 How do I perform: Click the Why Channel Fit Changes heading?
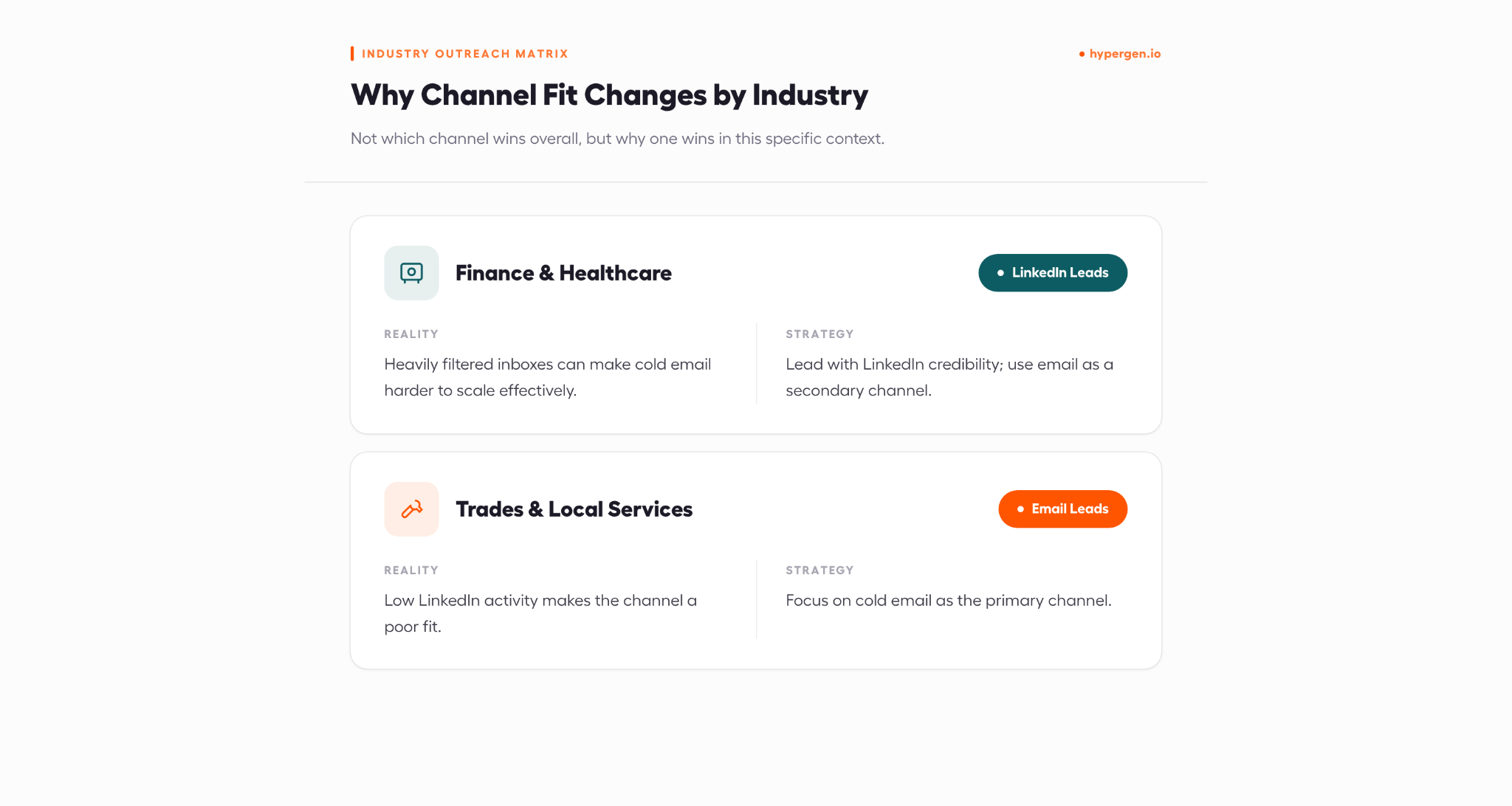[609, 95]
